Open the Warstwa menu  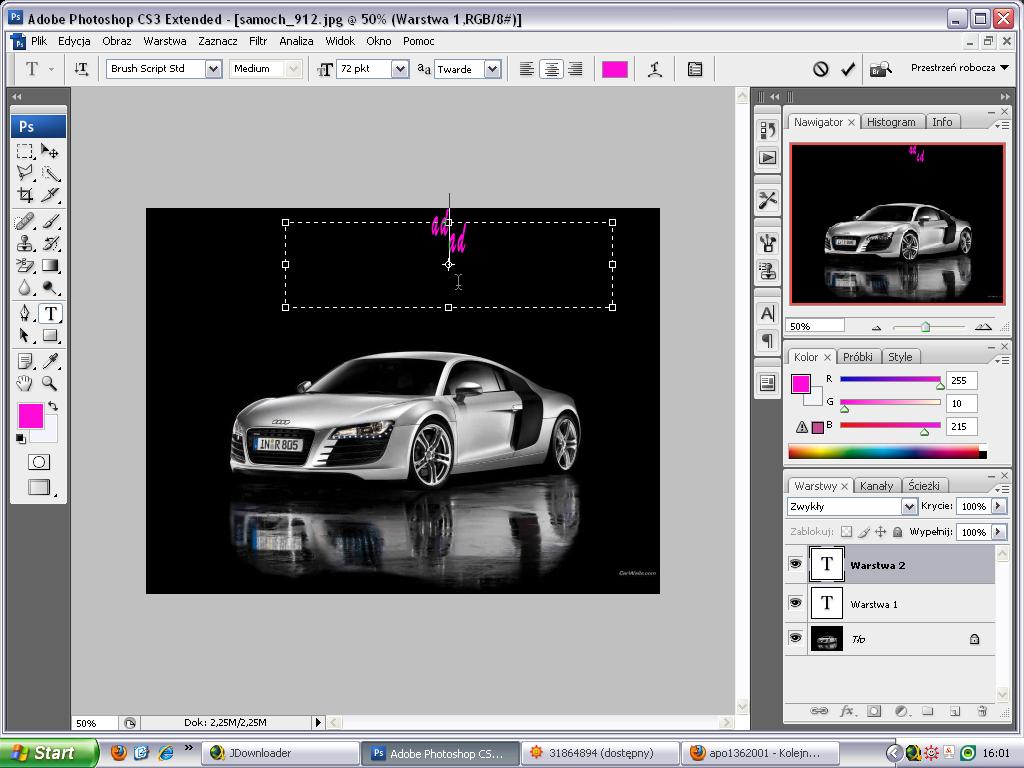point(165,41)
